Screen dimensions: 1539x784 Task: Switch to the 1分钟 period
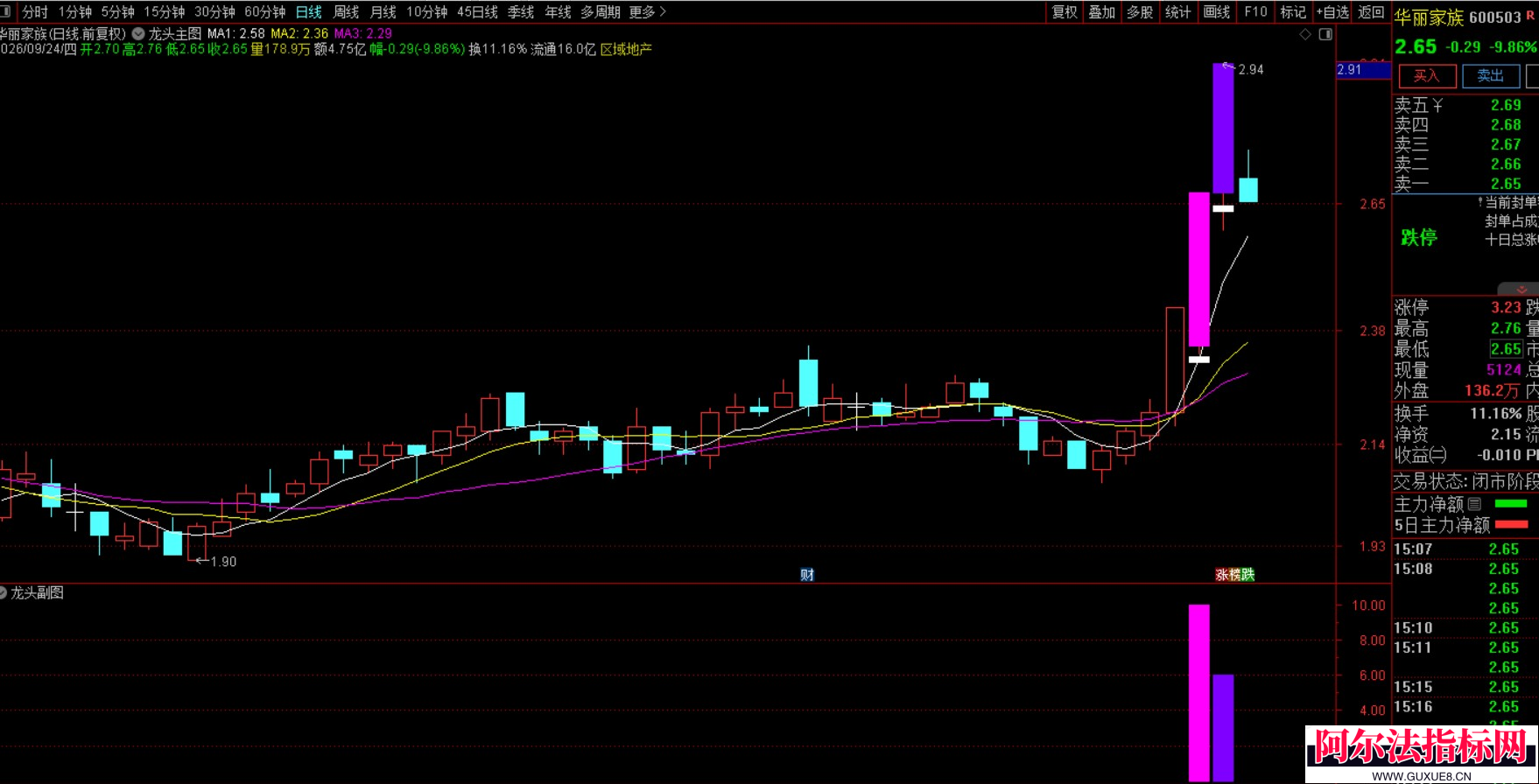pos(75,12)
